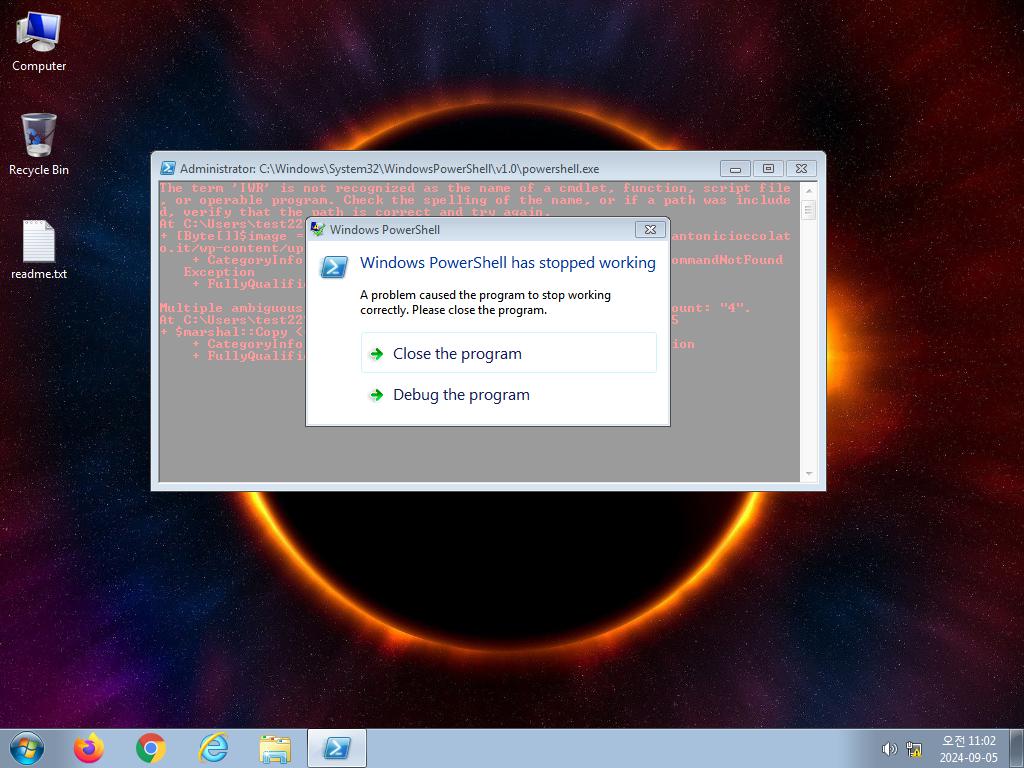This screenshot has height=768, width=1024.
Task: Click 'The term 'IWR' is not recognized' error line
Action: click(x=475, y=188)
